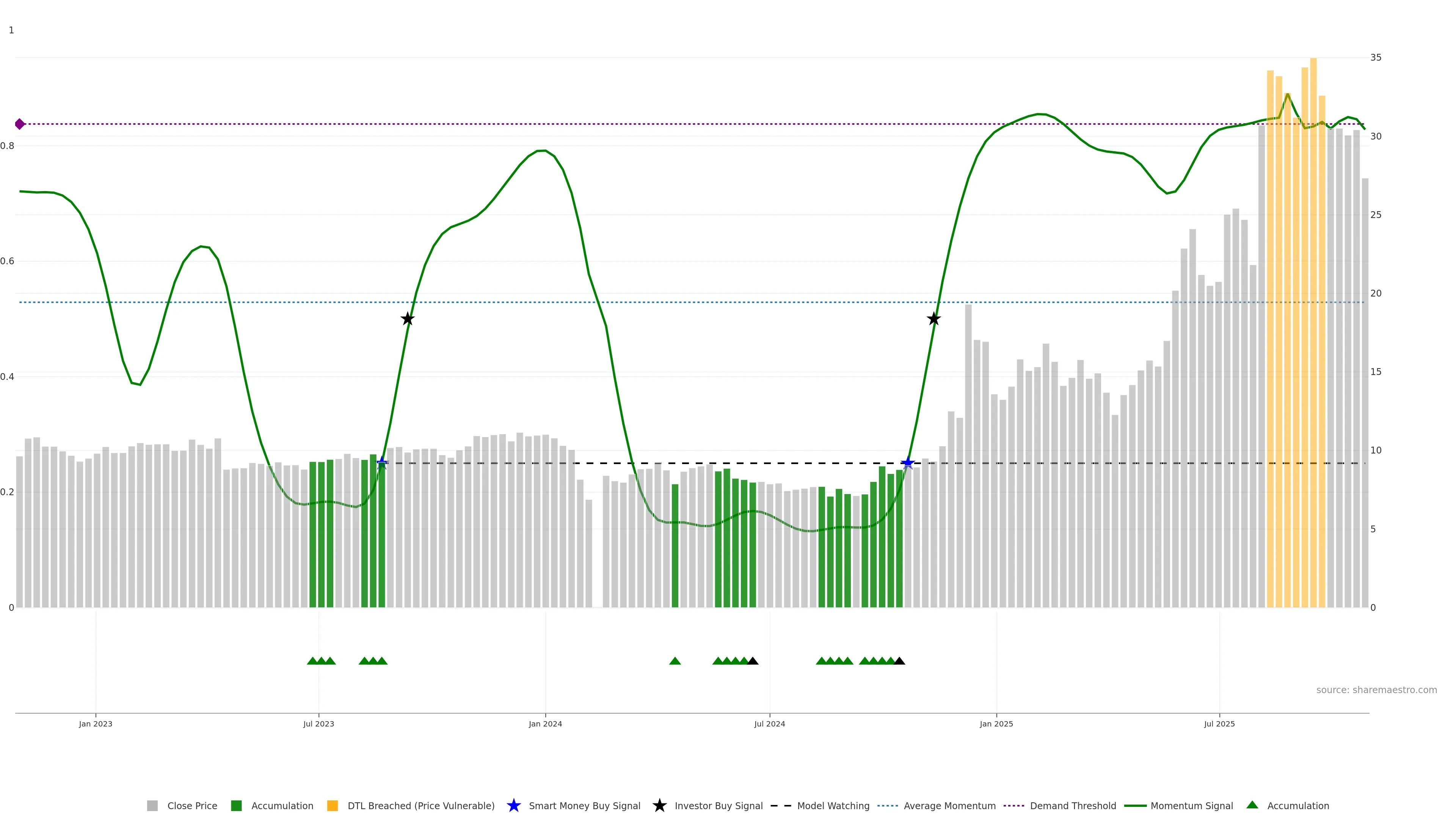Click the second blue Smart Money star on chart
The width and height of the screenshot is (1456, 819).
tap(908, 463)
